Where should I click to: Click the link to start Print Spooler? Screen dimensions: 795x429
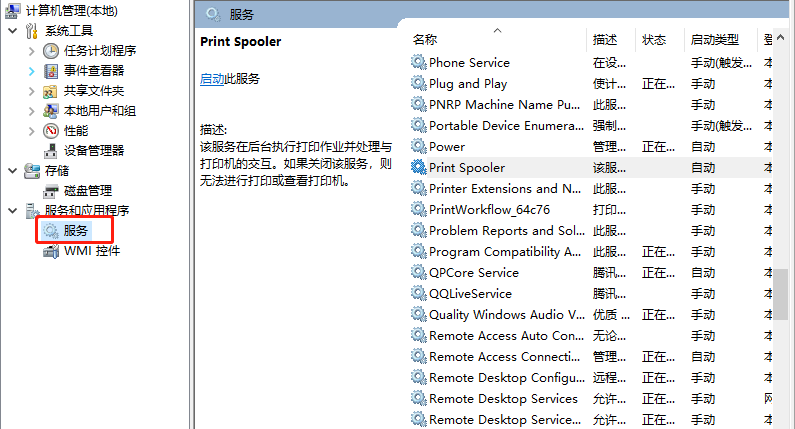pyautogui.click(x=212, y=79)
